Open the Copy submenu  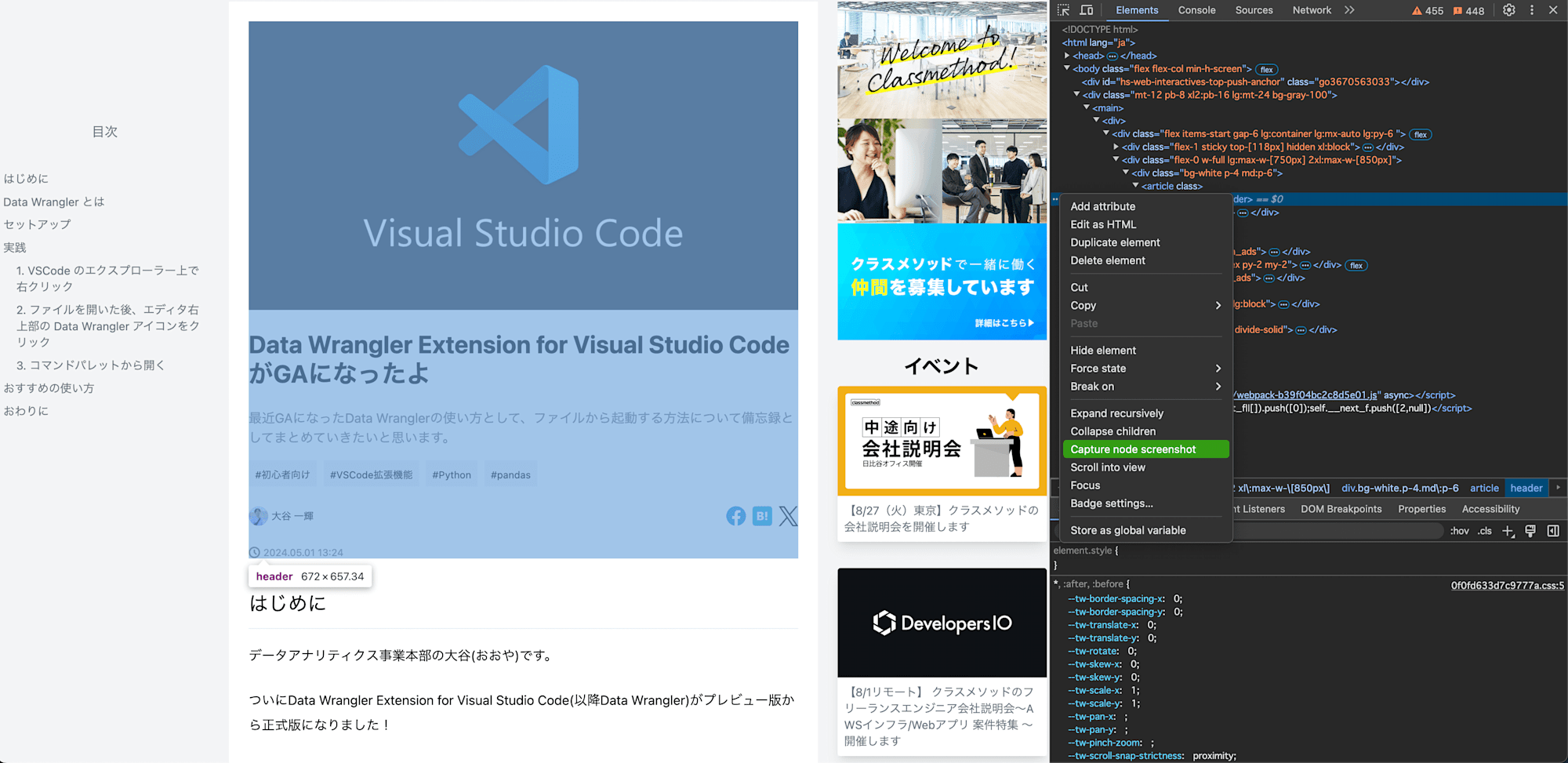pos(1145,306)
